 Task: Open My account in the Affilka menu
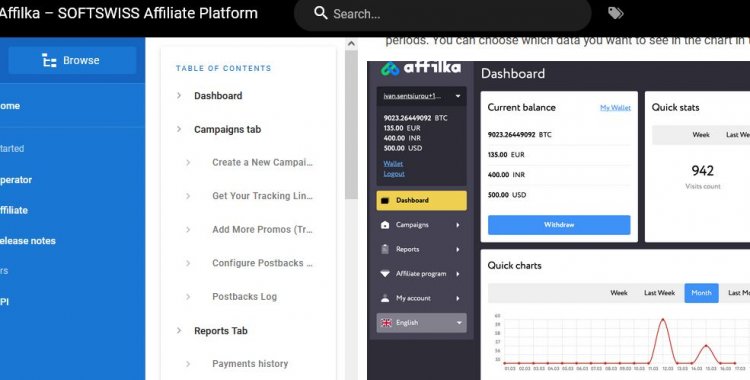(x=421, y=298)
